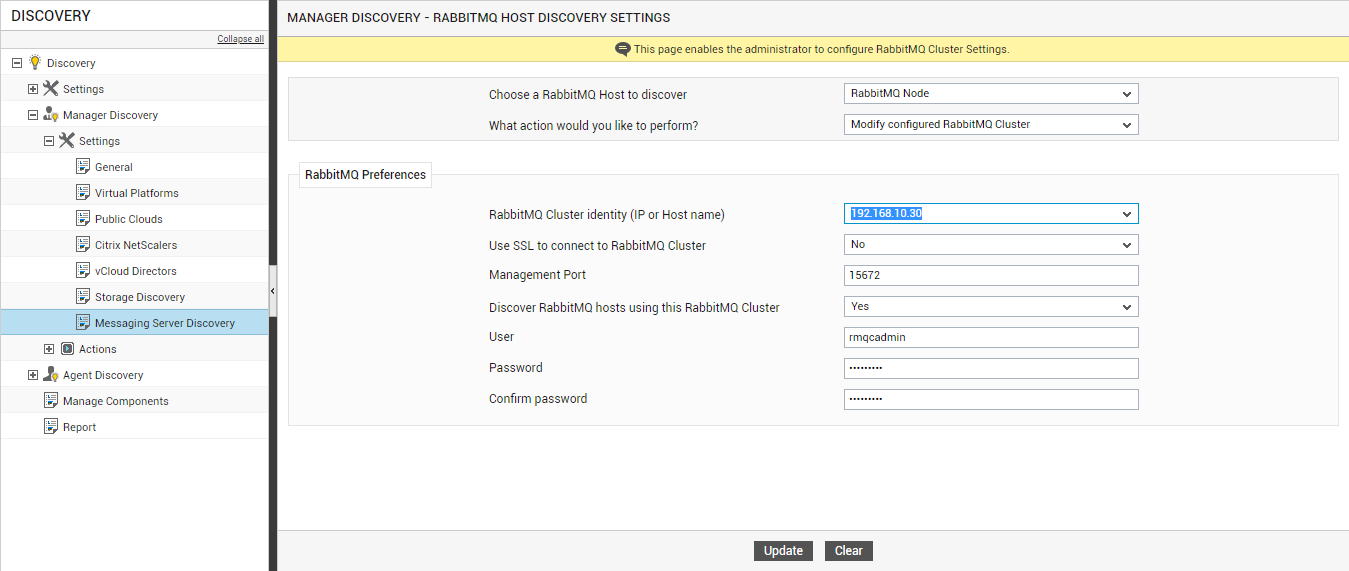Click the Actions tree label
The width and height of the screenshot is (1349, 571).
[x=98, y=349]
